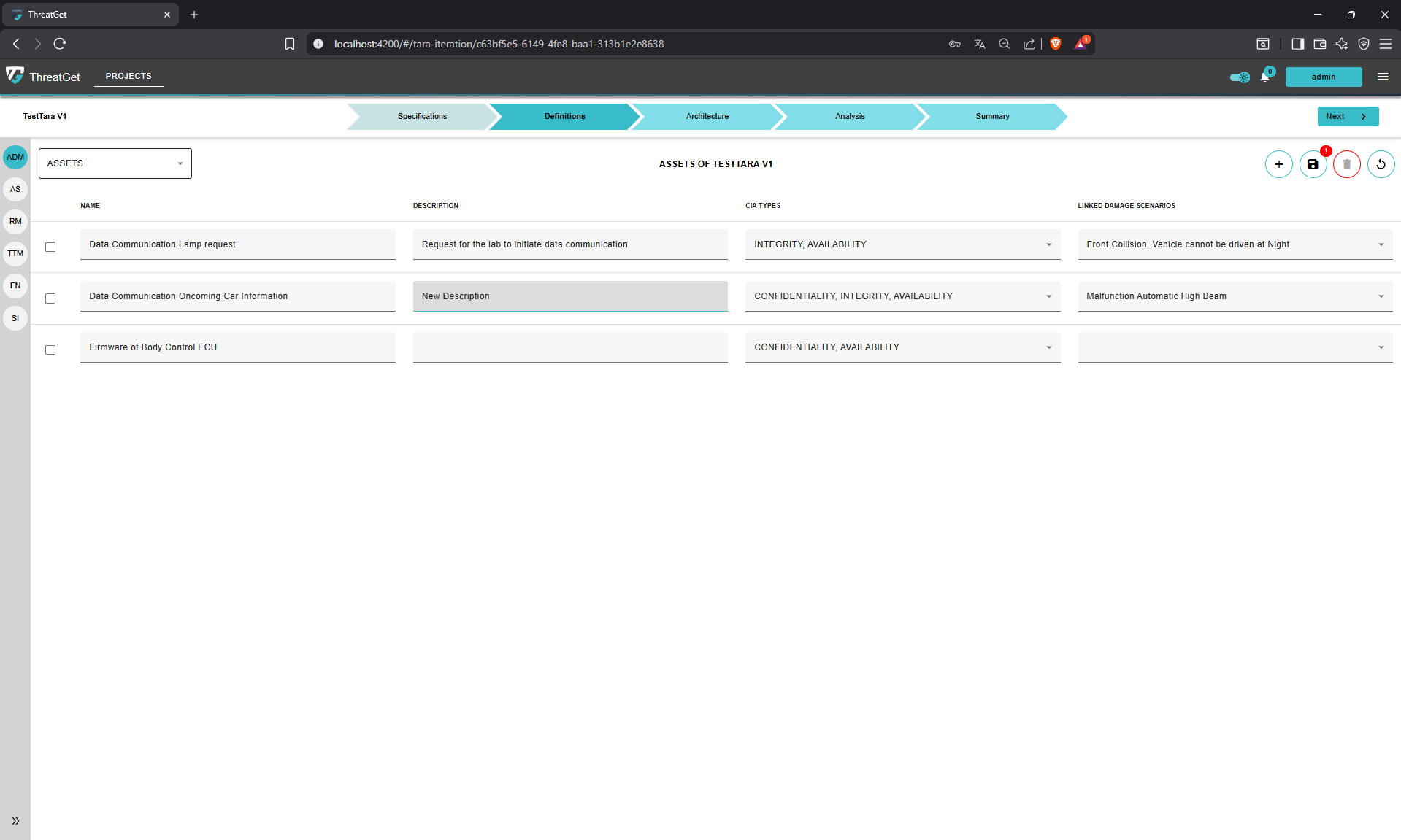This screenshot has height=840, width=1401.
Task: Toggle the dark/light theme switch
Action: point(1240,77)
